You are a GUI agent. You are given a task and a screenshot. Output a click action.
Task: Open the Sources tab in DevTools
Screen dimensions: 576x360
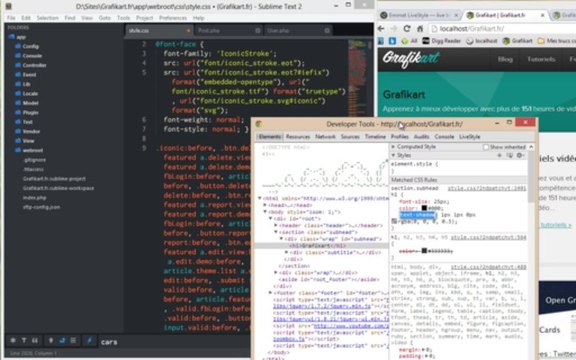point(350,137)
